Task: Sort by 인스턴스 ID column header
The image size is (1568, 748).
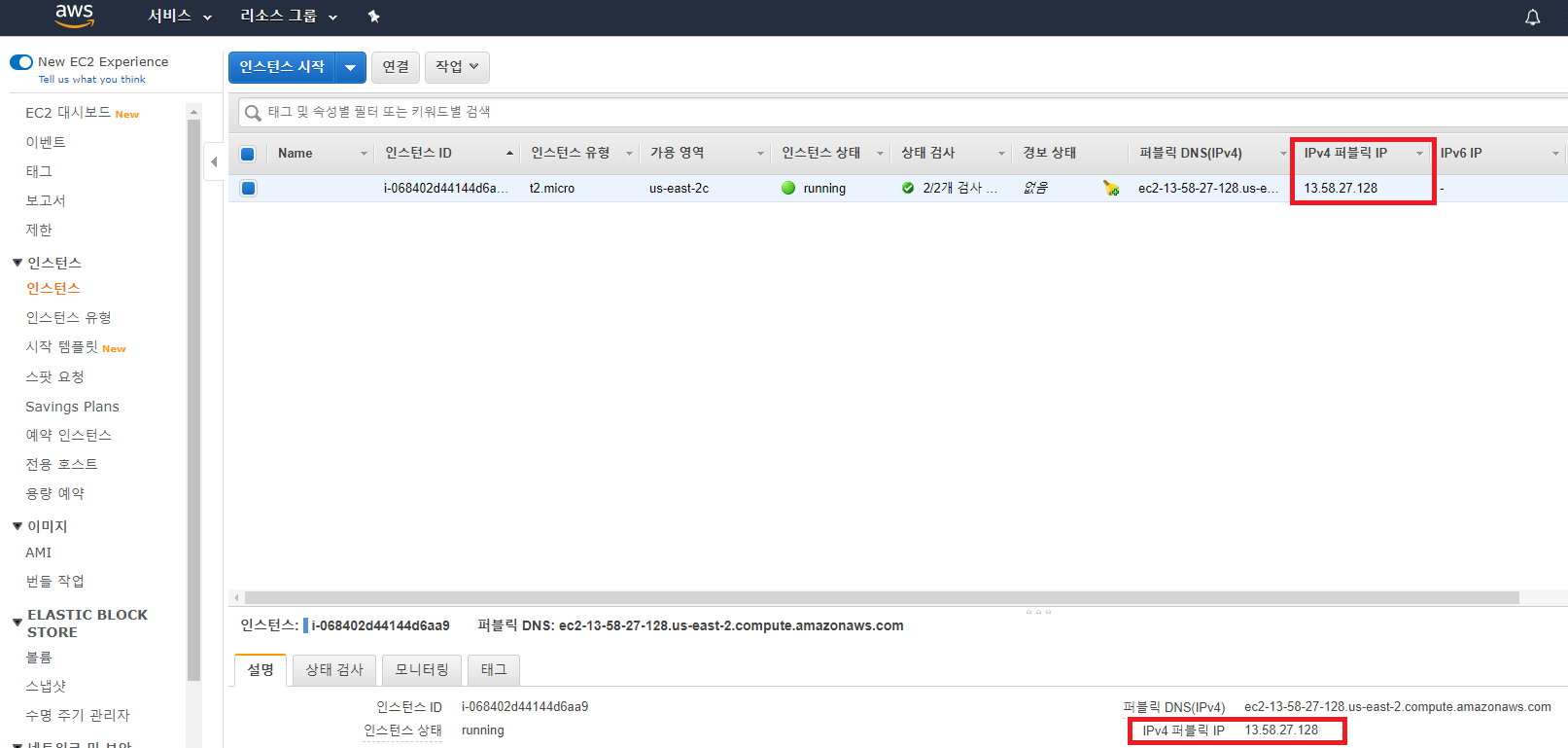Action: [x=418, y=153]
